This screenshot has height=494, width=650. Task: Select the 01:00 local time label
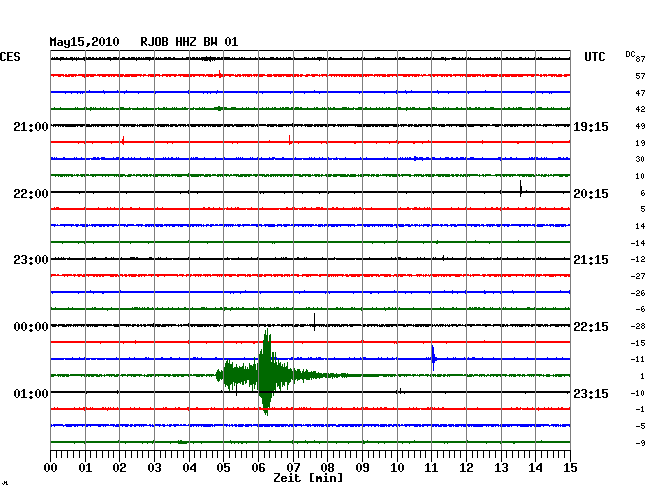[x=31, y=393]
